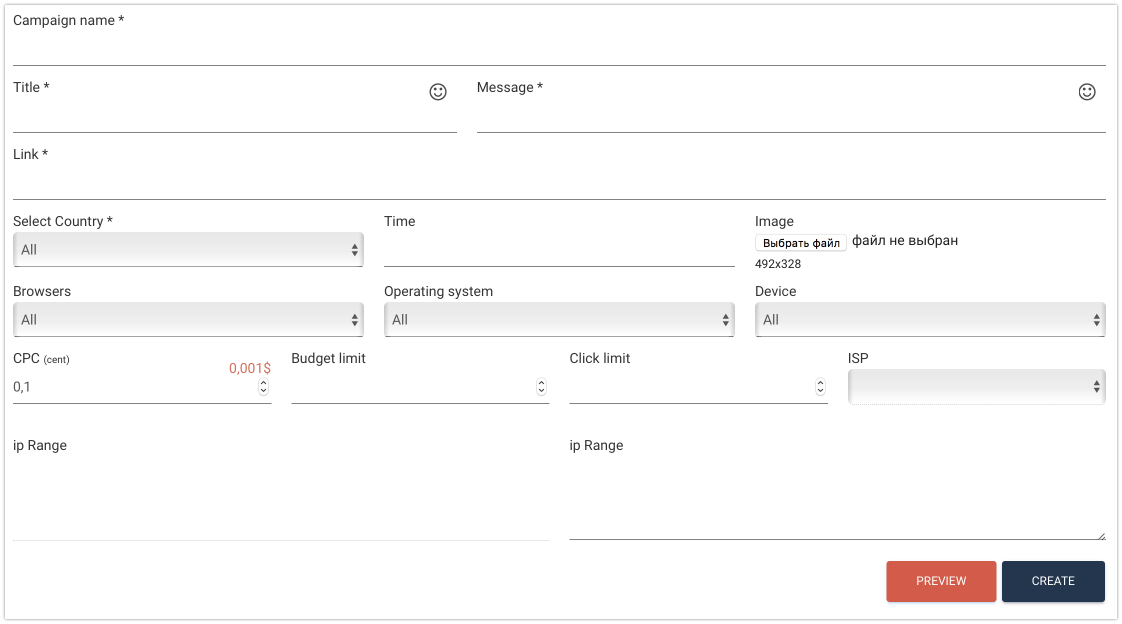This screenshot has width=1122, height=624.
Task: Focus the Campaign name input field
Action: pos(559,48)
